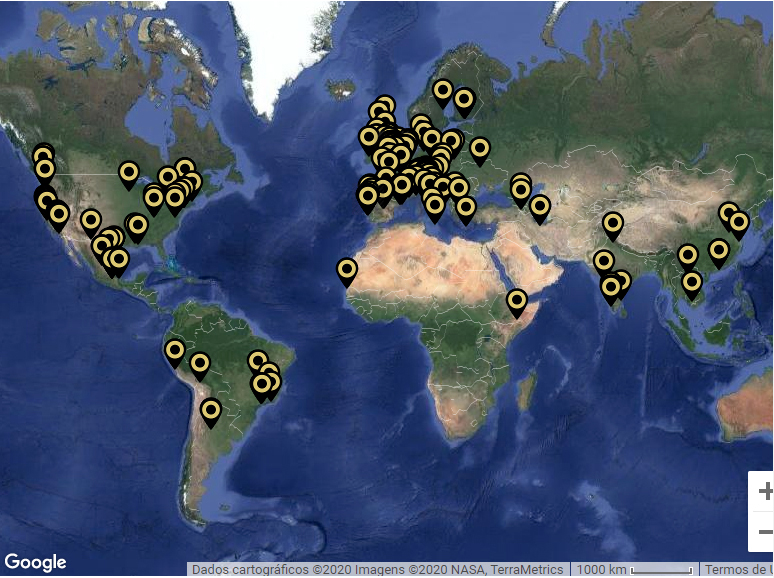Viewport: 774px width, 578px height.
Task: Select the marker in southern Italy
Action: pyautogui.click(x=435, y=208)
